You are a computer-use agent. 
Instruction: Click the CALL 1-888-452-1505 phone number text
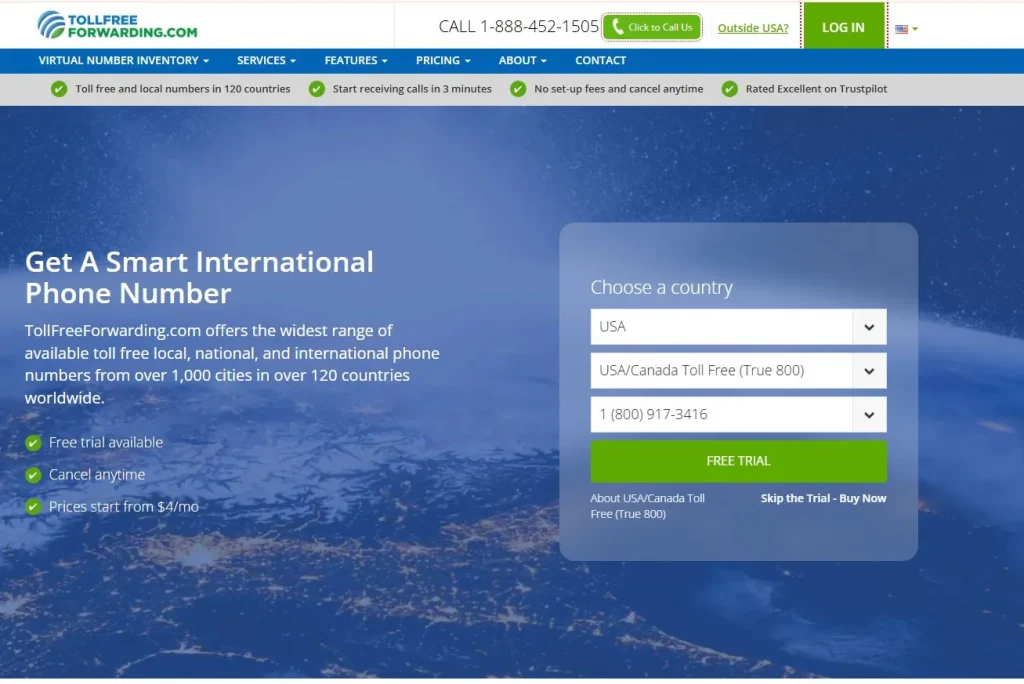click(519, 26)
